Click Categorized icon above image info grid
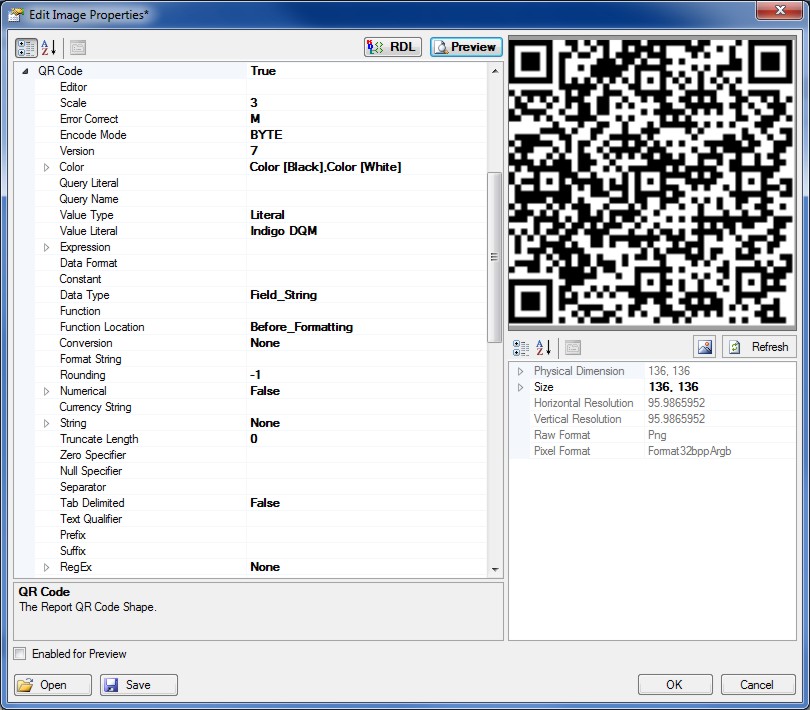The height and width of the screenshot is (710, 810). click(521, 347)
